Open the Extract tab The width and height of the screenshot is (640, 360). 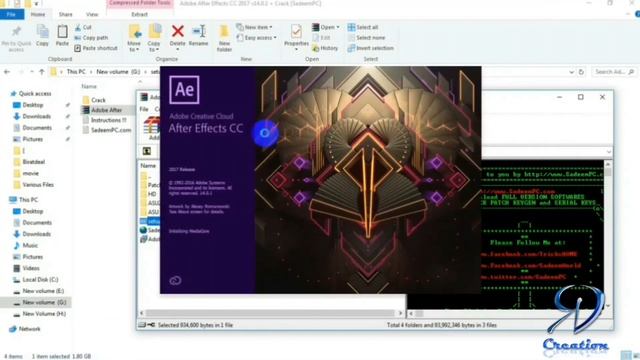140,14
